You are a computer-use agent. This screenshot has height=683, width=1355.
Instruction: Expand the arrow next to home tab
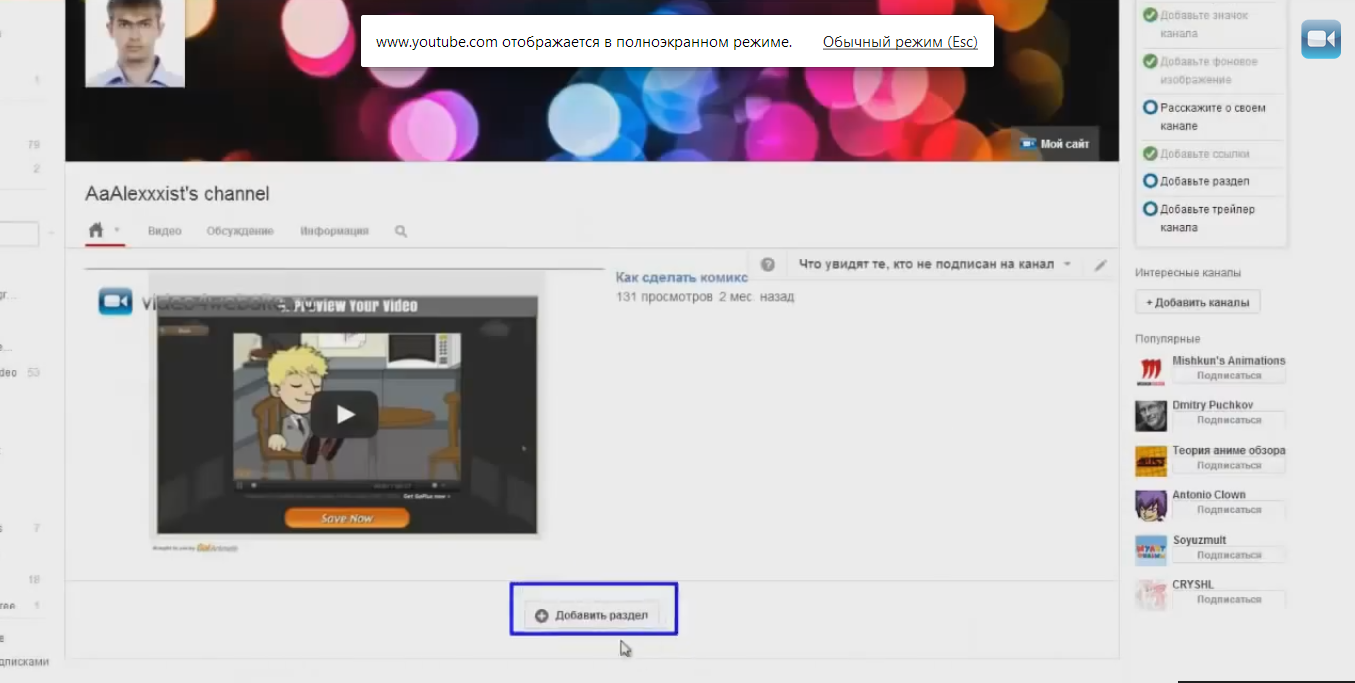[117, 230]
